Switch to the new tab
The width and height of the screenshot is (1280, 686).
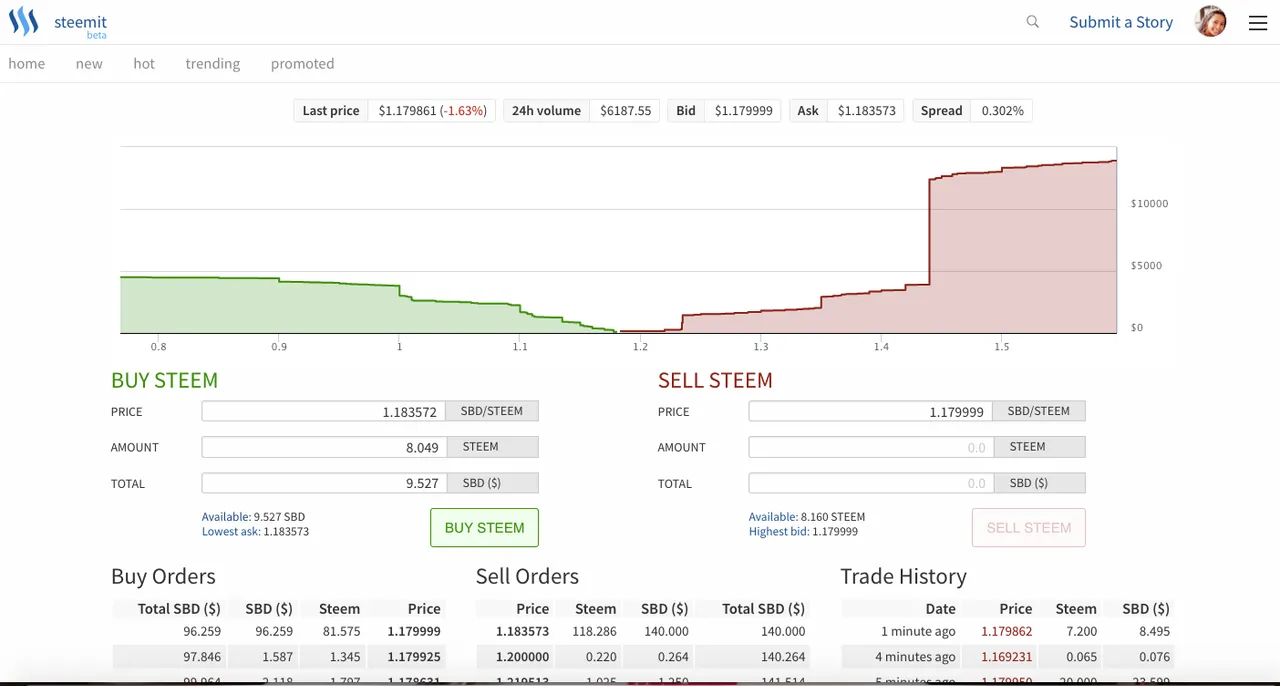point(89,63)
